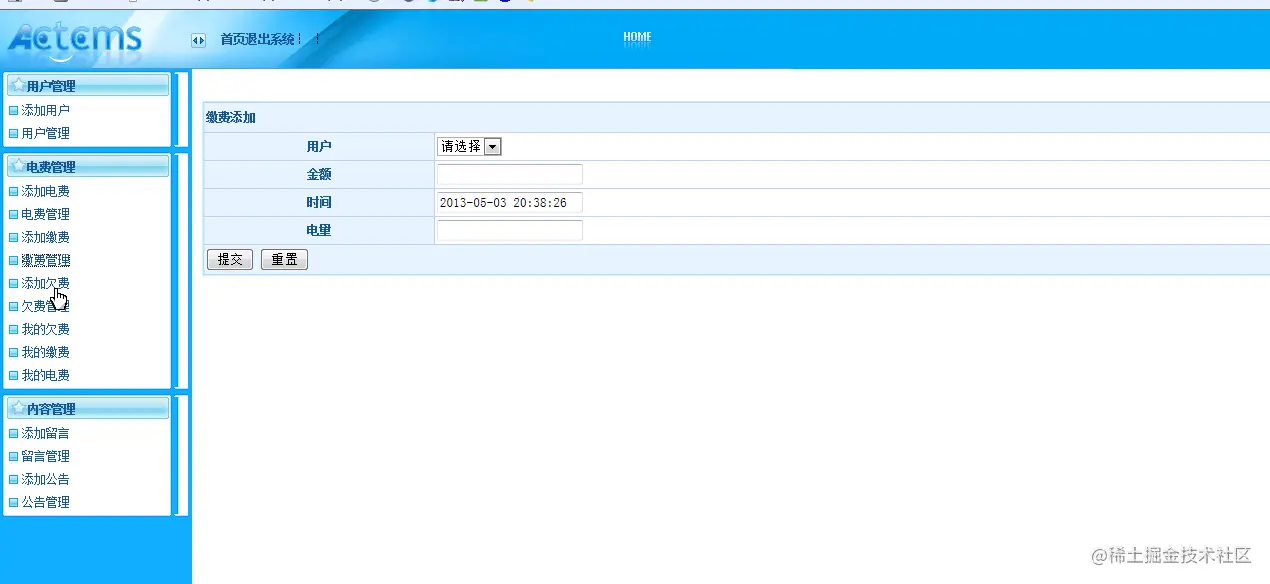Click the star icon on the 内容管理 panel header
The image size is (1270, 584).
(x=18, y=408)
